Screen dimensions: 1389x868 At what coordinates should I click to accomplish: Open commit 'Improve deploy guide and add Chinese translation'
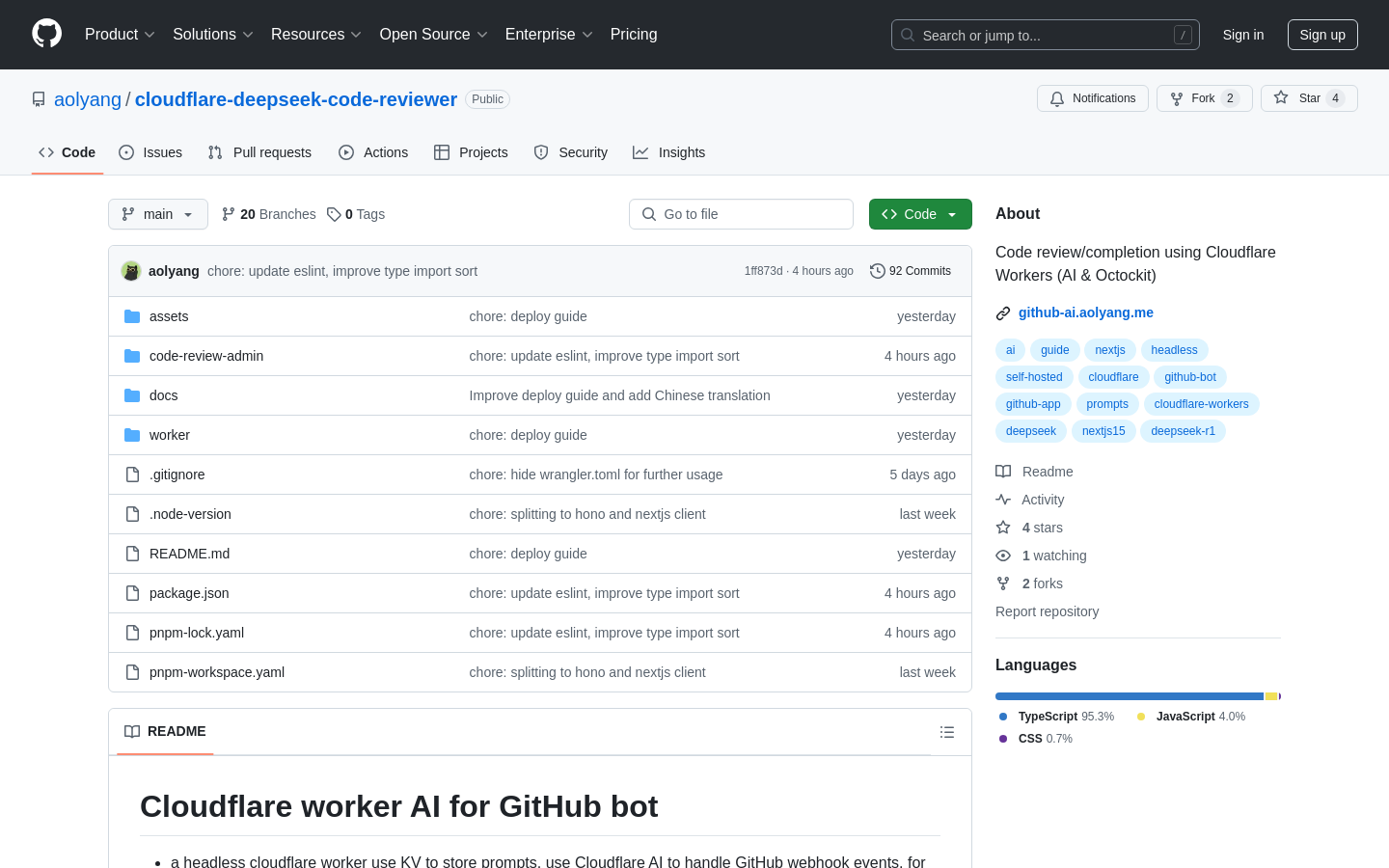pos(619,395)
